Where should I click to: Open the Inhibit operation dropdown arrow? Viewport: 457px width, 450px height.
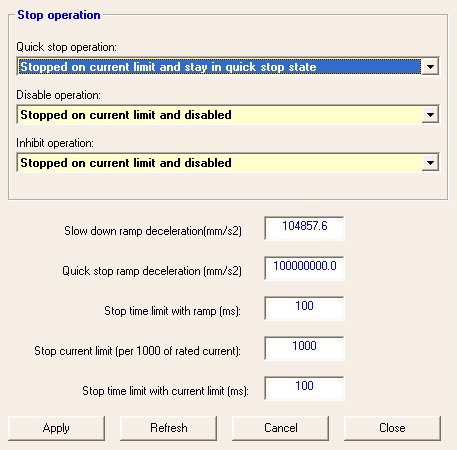tap(430, 163)
